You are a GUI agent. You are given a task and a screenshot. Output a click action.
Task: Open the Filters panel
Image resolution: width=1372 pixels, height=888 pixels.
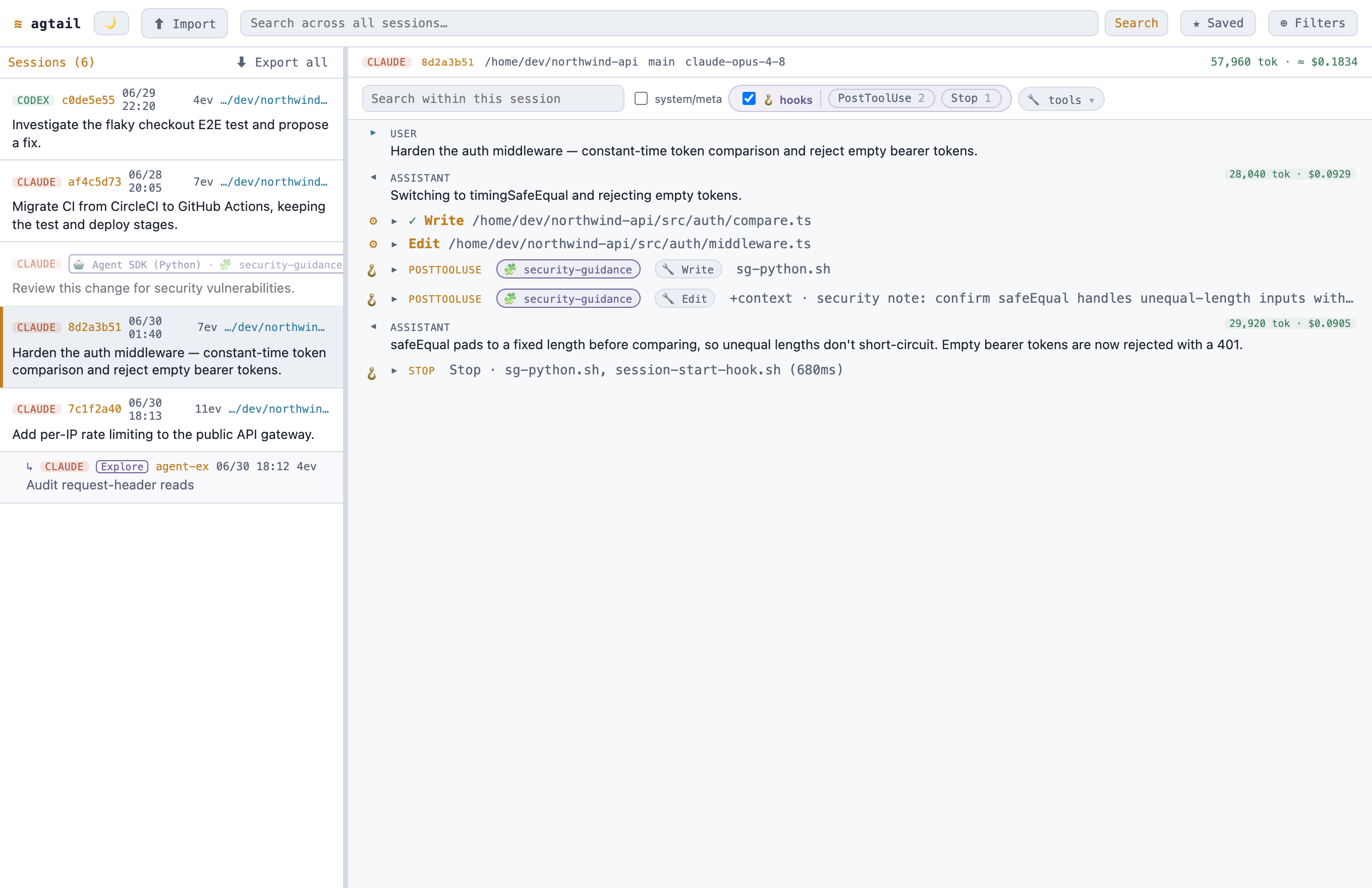pyautogui.click(x=1312, y=23)
